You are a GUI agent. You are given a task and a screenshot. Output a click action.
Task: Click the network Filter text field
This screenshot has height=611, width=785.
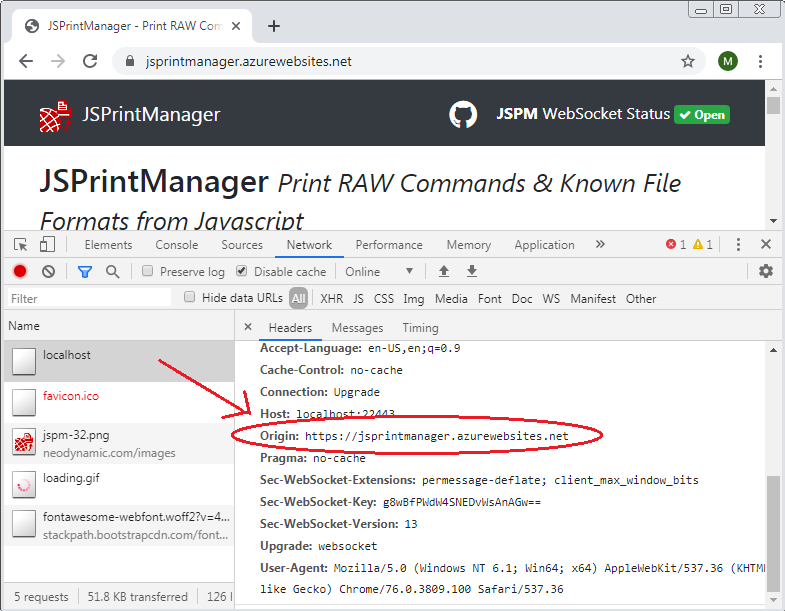coord(89,298)
